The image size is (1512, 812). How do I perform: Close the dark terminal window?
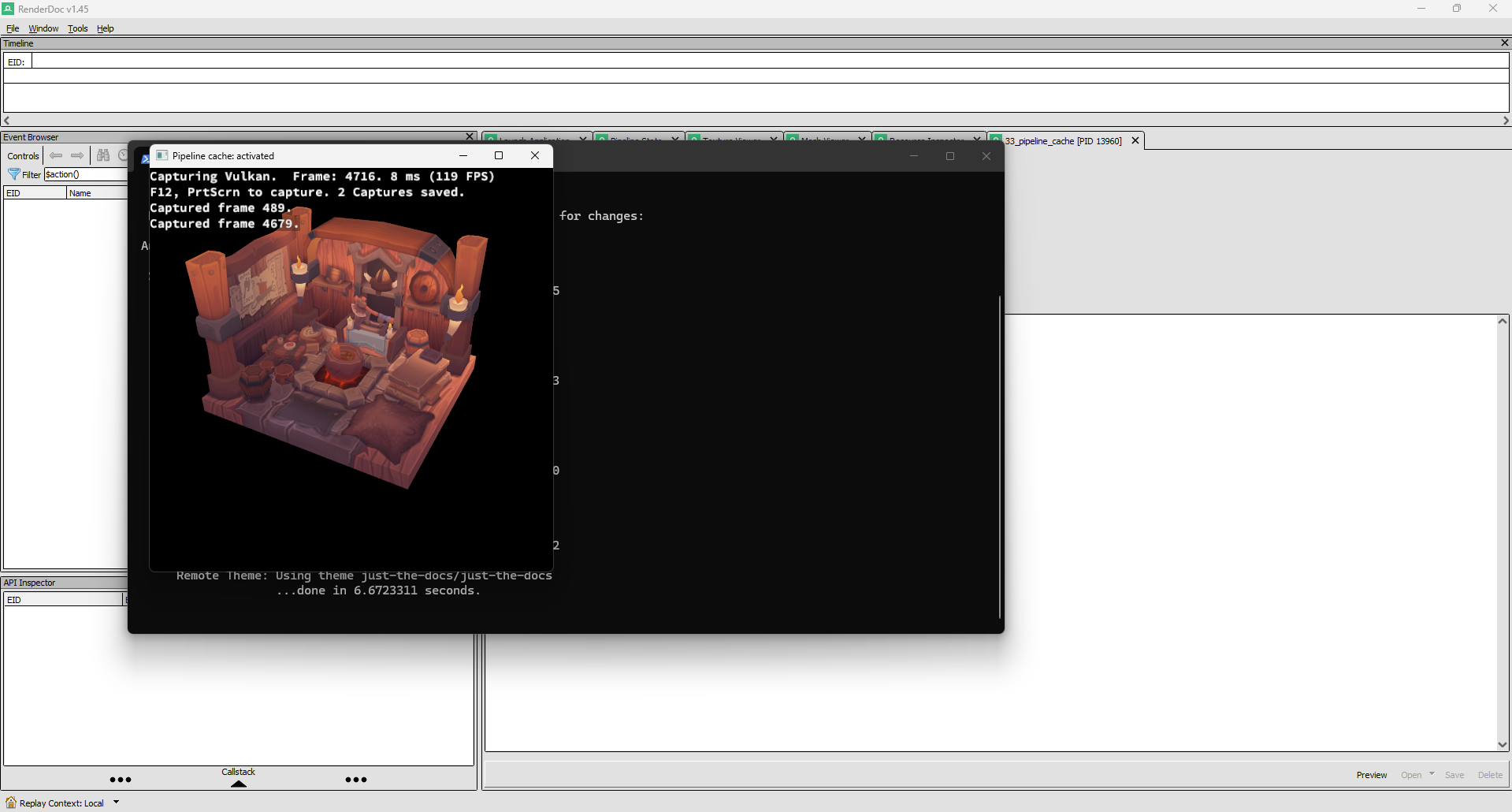tap(986, 156)
